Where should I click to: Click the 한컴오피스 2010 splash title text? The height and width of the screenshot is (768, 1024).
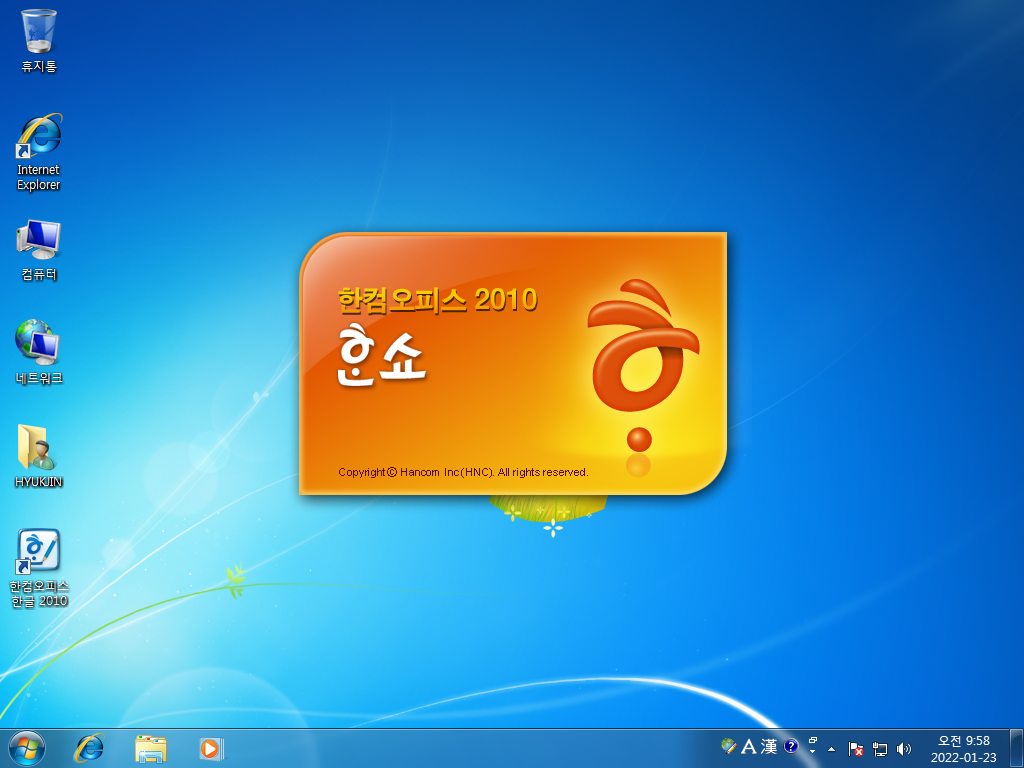[x=438, y=300]
